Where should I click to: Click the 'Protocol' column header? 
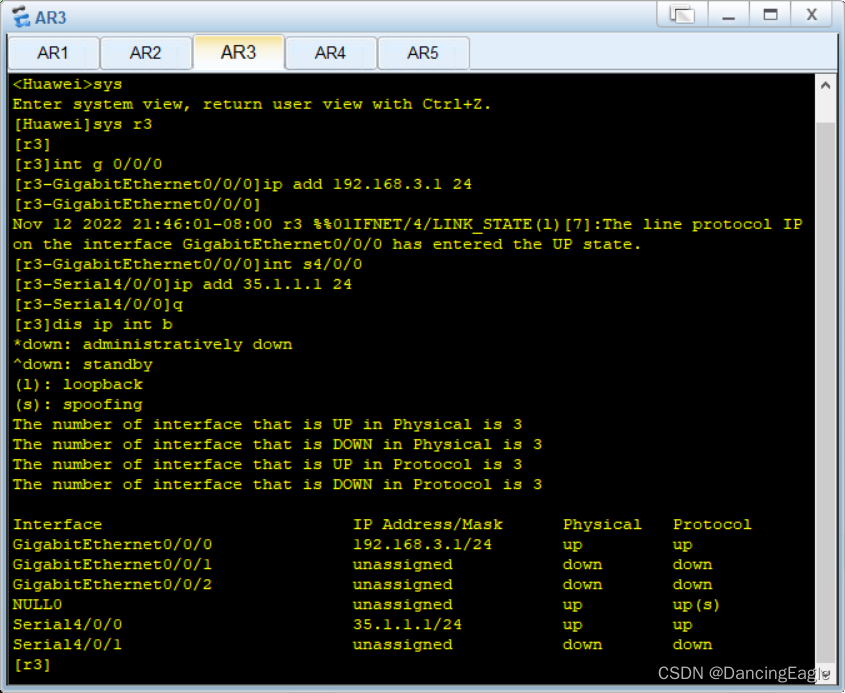tap(712, 524)
